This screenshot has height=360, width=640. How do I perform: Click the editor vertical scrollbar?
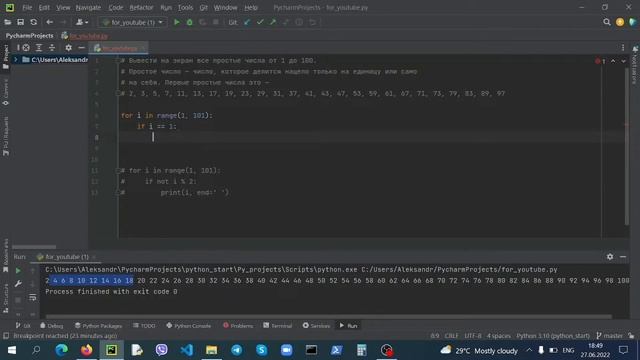627,147
